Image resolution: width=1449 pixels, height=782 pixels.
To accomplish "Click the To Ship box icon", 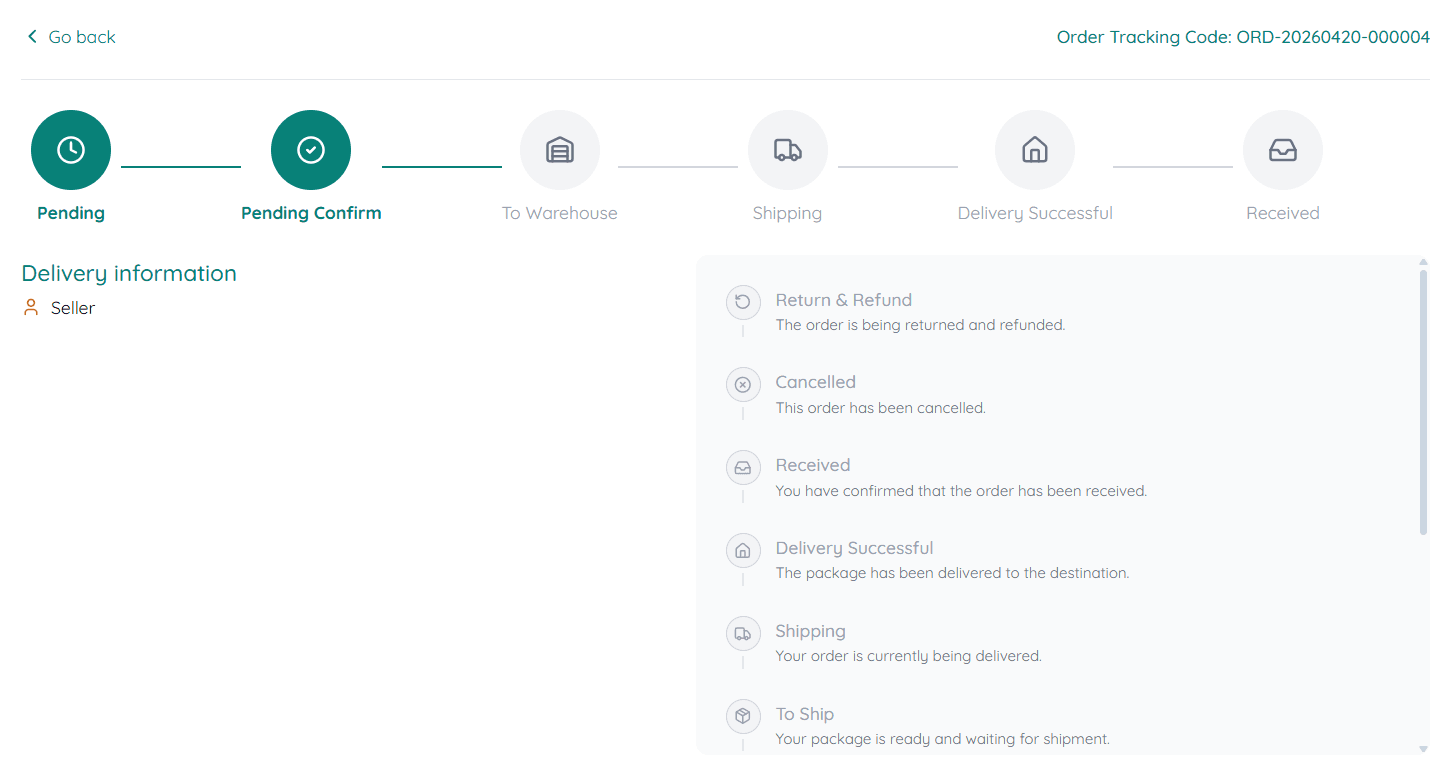I will pyautogui.click(x=743, y=717).
